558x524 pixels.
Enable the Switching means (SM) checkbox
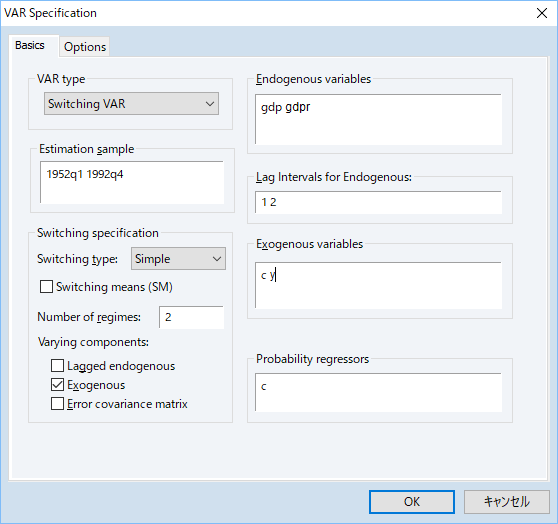point(46,287)
